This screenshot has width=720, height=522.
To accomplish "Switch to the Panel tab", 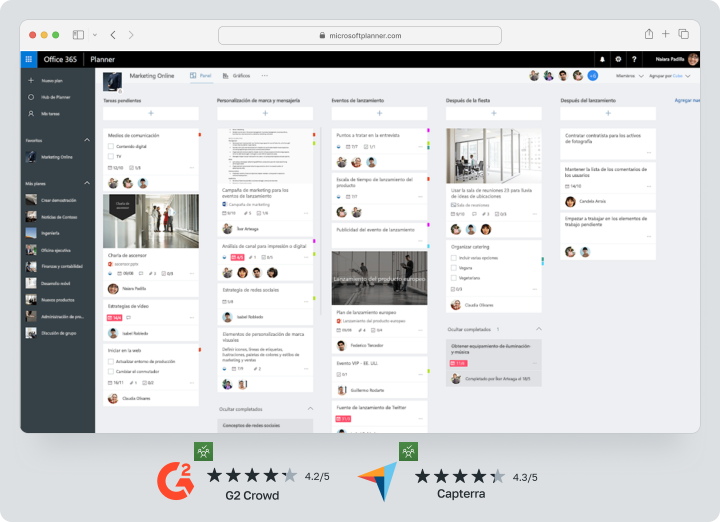I will 201,76.
